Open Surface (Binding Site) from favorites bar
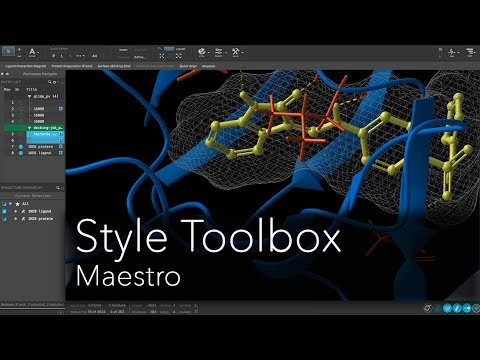This screenshot has height=360, width=480. [114, 66]
